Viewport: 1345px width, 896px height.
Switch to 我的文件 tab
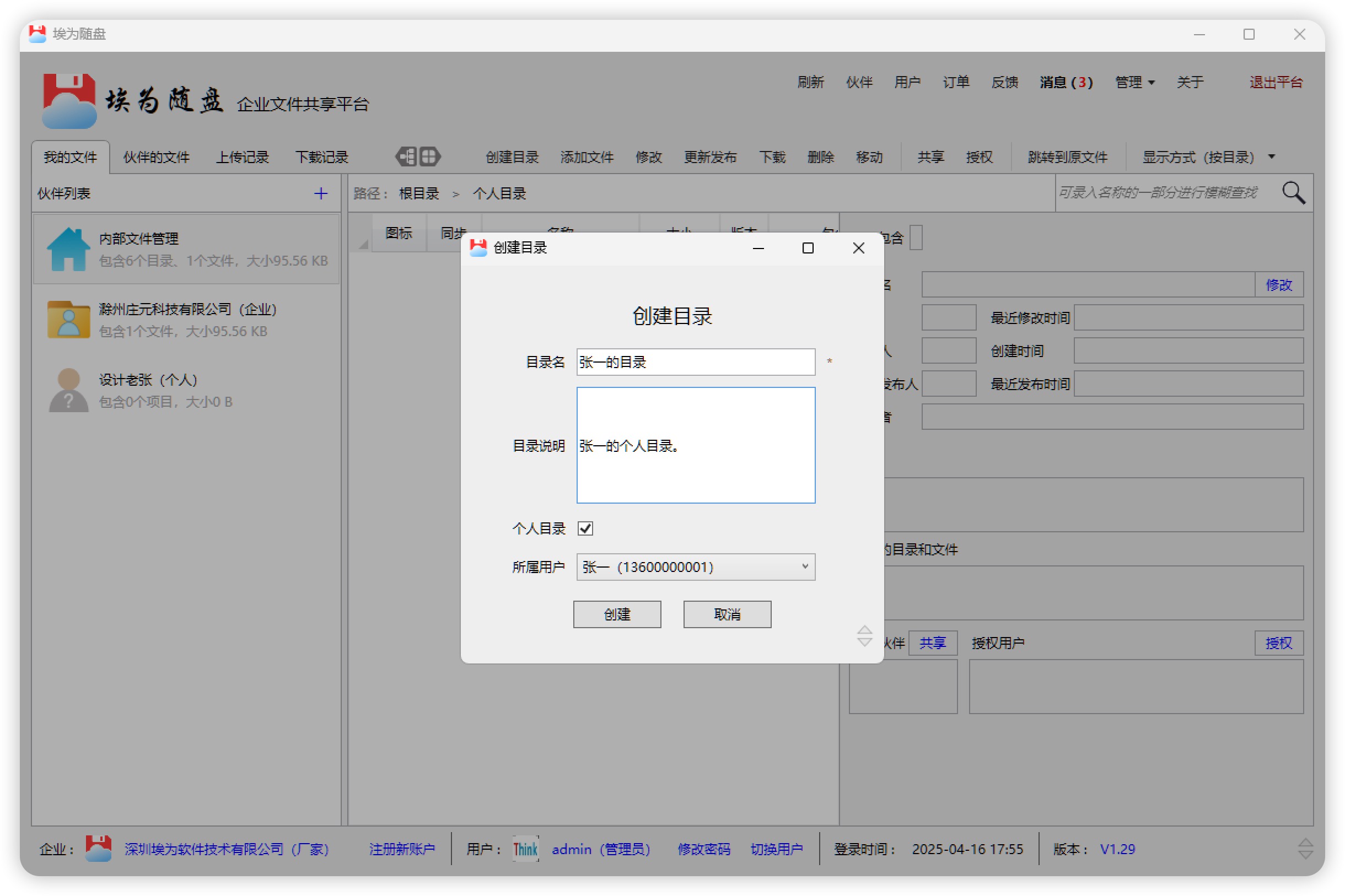(71, 157)
